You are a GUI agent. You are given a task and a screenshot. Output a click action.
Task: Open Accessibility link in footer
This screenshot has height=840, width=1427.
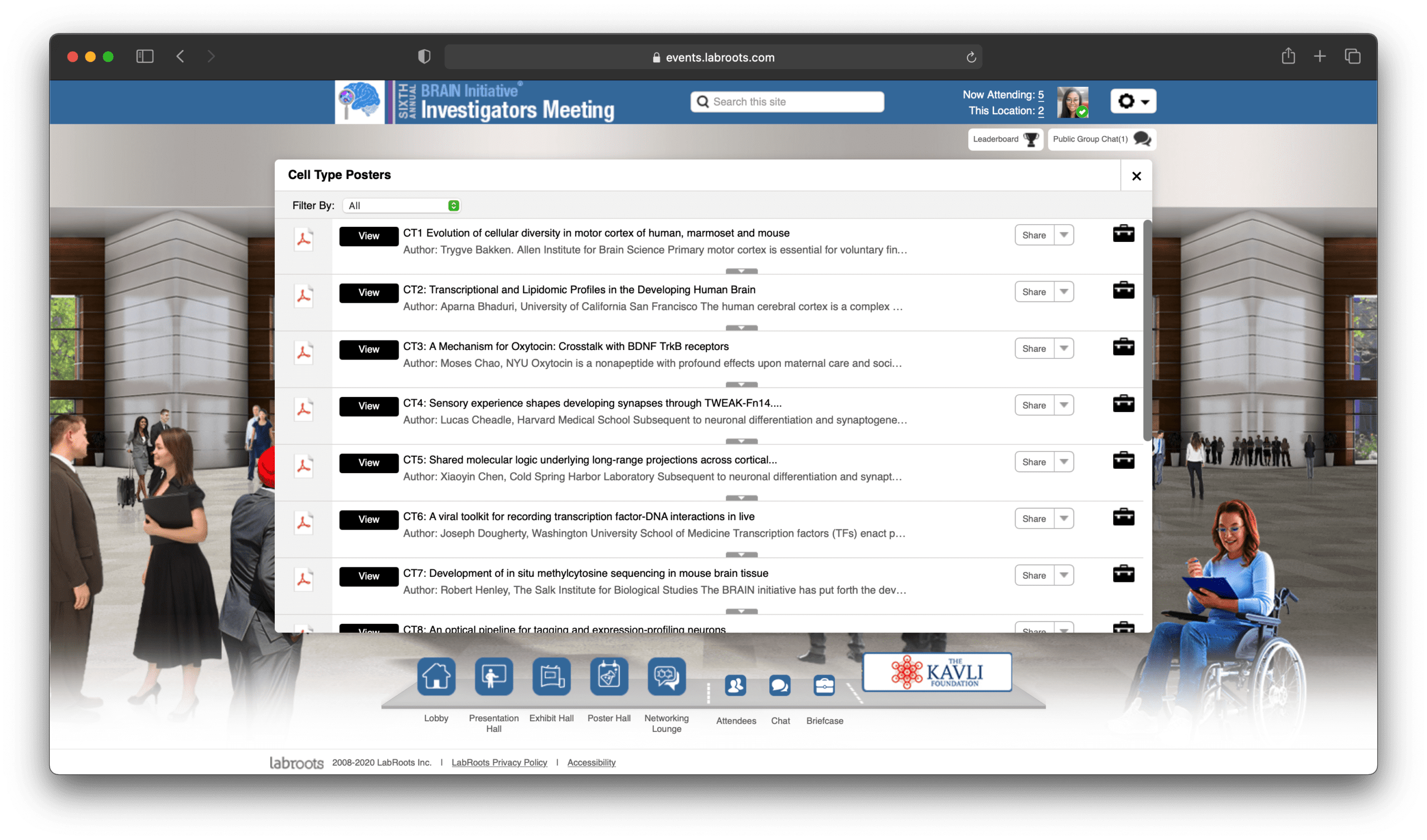point(591,763)
